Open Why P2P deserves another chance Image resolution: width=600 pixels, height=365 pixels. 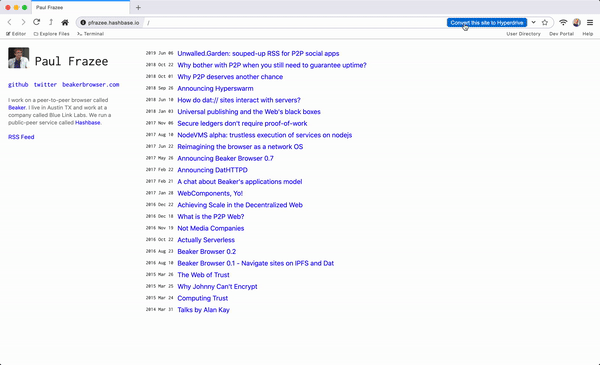[x=230, y=77]
